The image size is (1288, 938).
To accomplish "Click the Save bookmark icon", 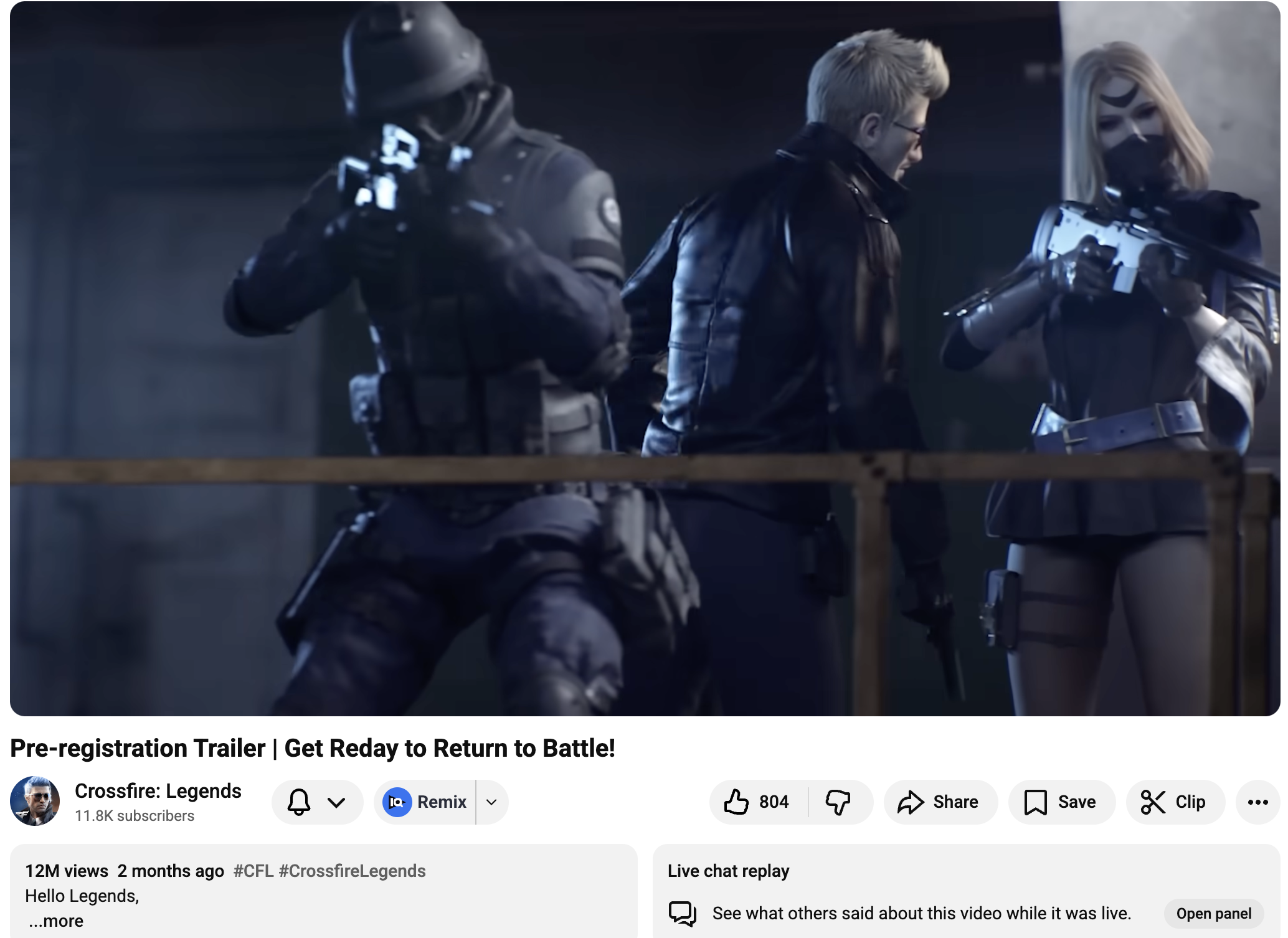I will click(x=1035, y=802).
